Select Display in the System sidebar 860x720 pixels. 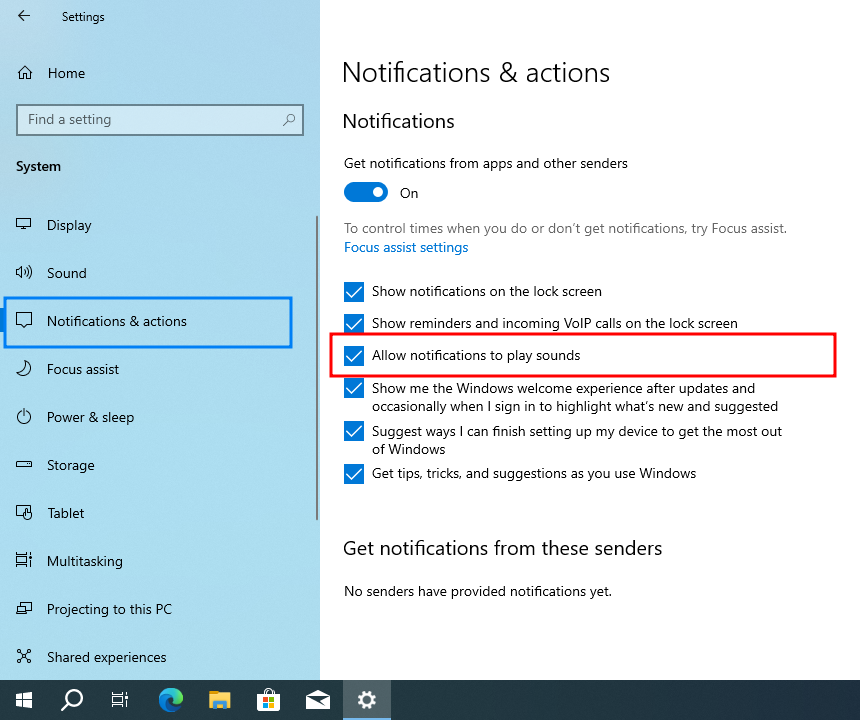69,225
